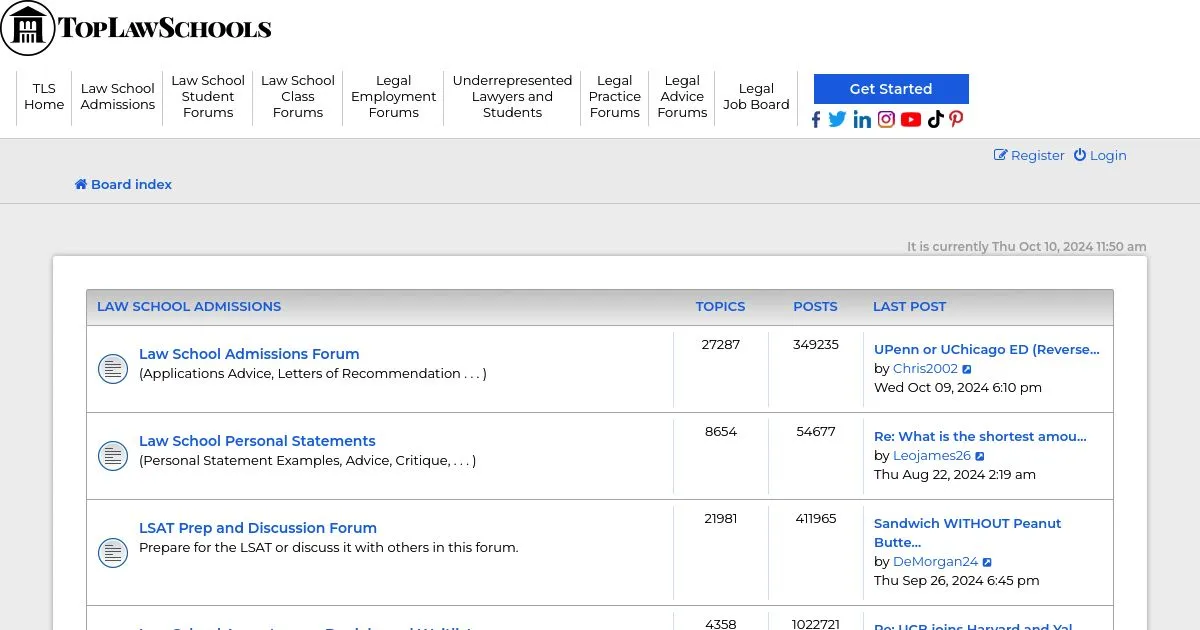Click posts count 411965
1200x630 pixels.
[x=816, y=519]
